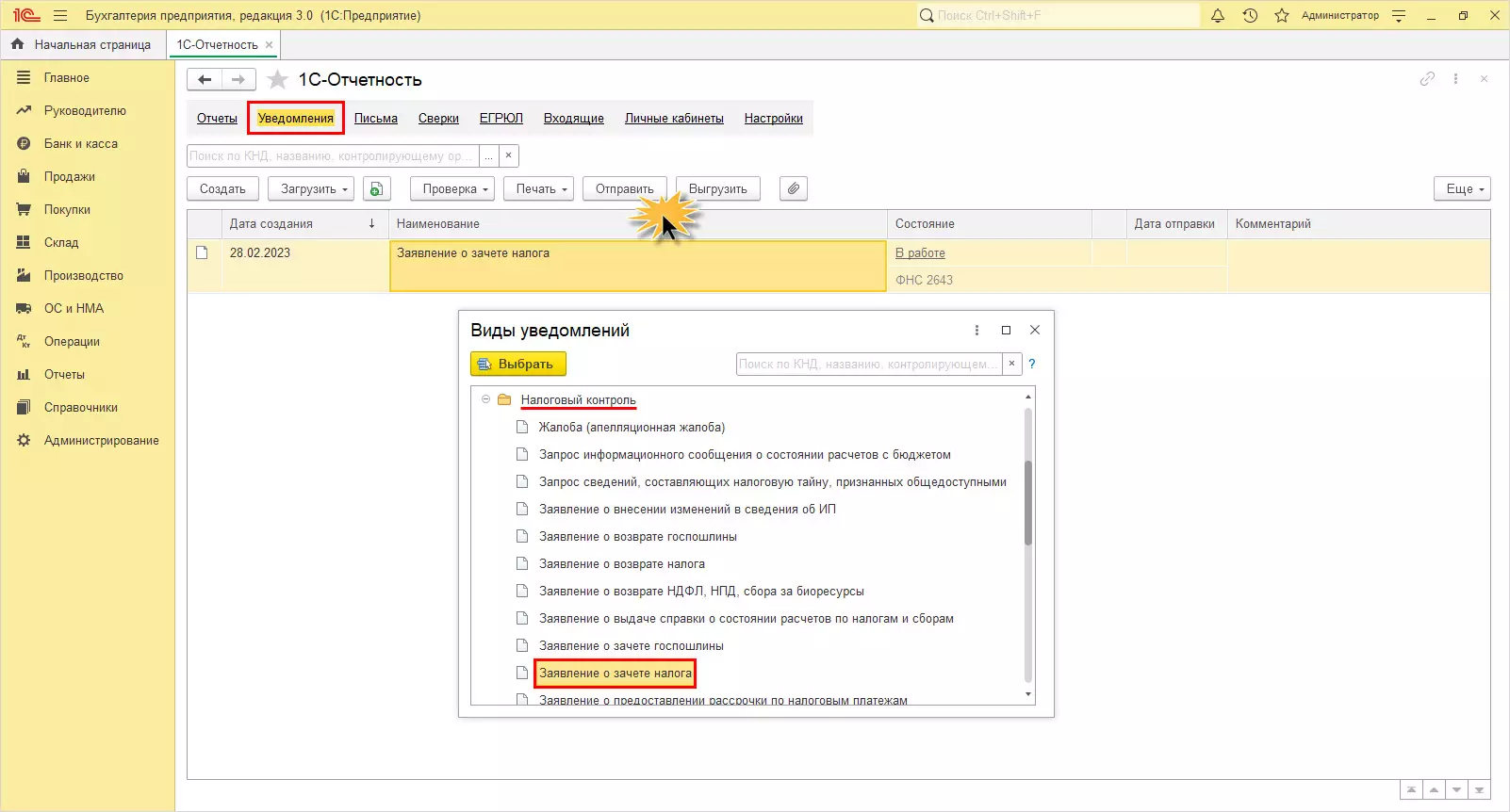
Task: Click the dialog search by КНД field
Action: click(868, 364)
